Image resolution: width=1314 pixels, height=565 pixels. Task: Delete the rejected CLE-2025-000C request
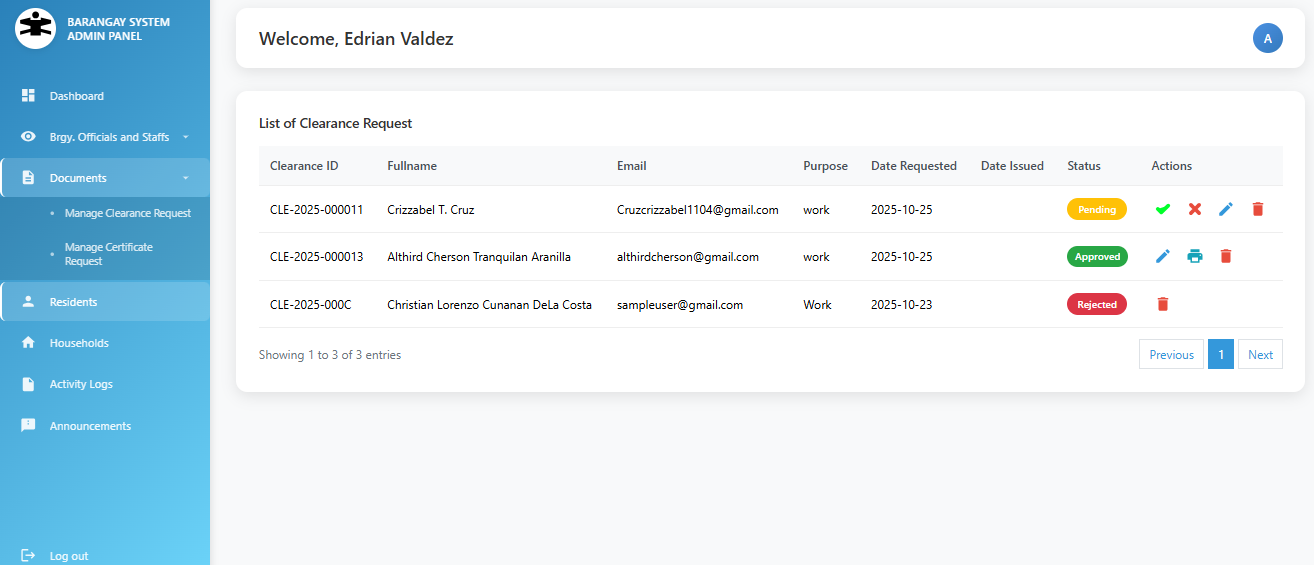[x=1162, y=304]
